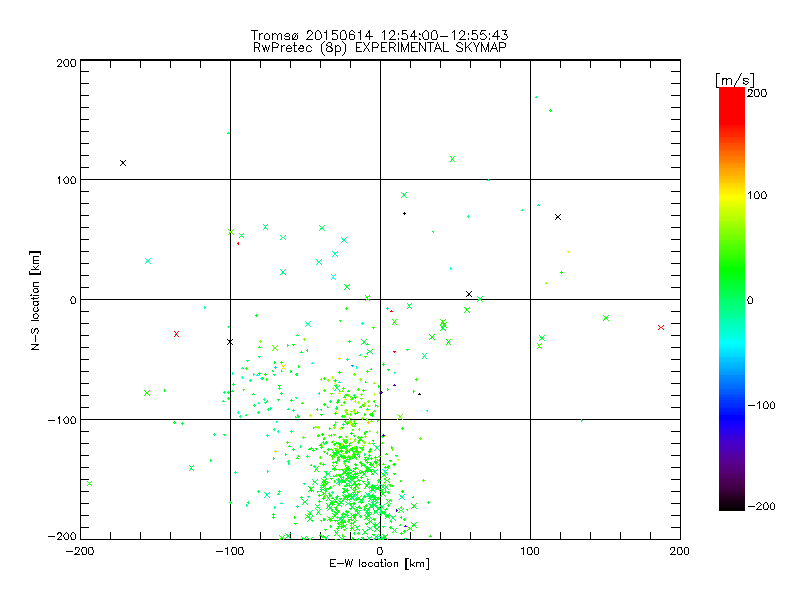Click the x-axis tick label "-200"
Viewport: 800px width, 600px height.
coord(80,551)
